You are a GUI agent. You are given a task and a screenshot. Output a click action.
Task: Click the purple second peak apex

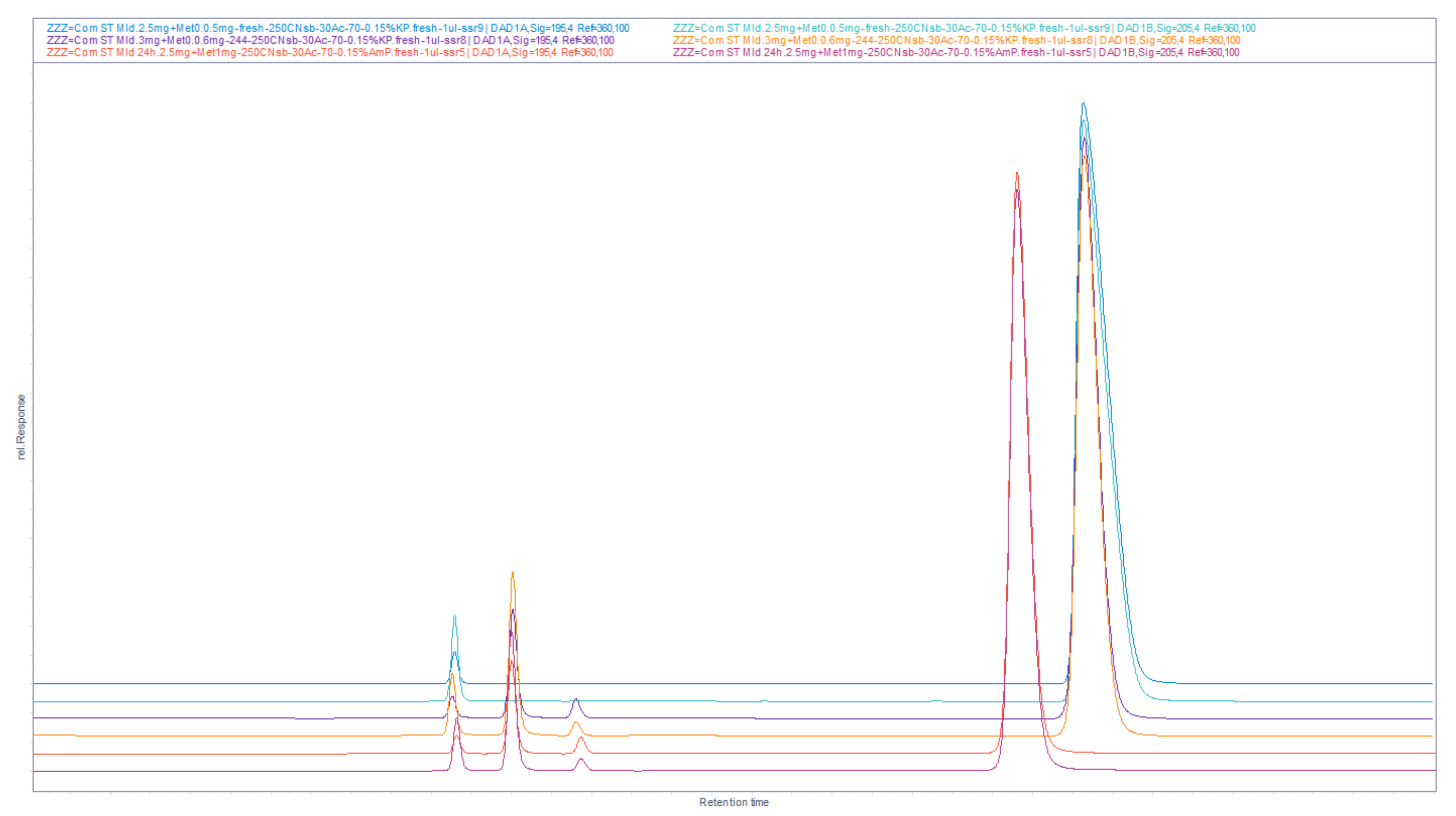coord(513,610)
